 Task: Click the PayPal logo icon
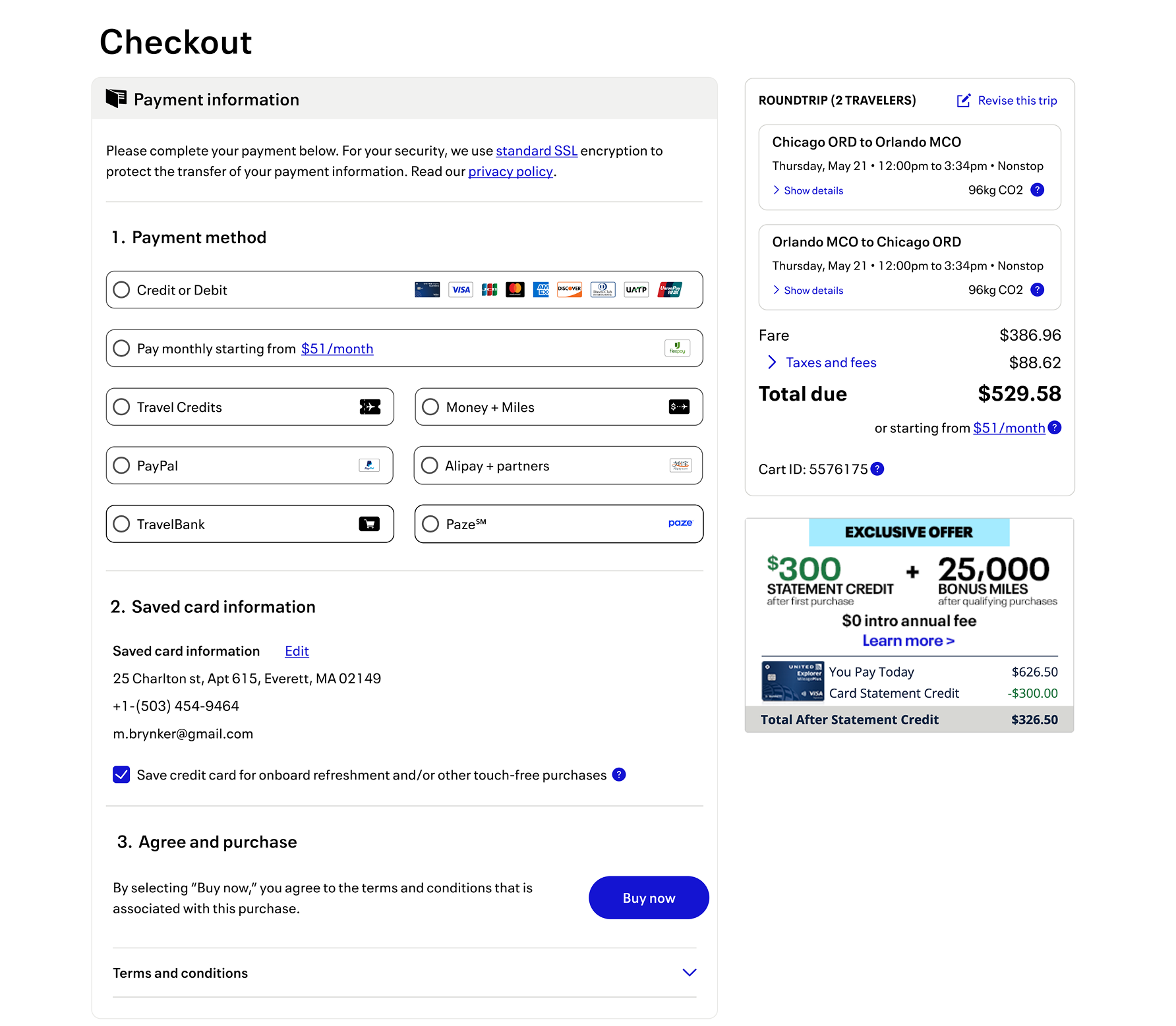(369, 465)
